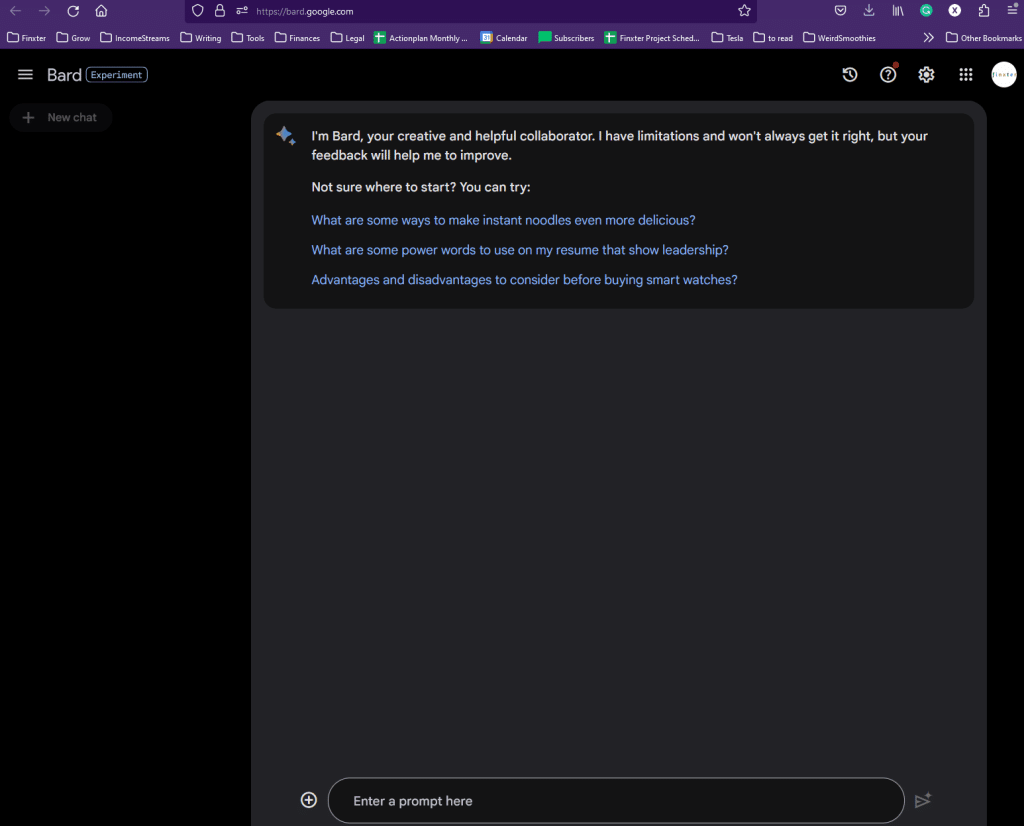Open the library bookmarks shelf icon
1024x826 pixels.
(898, 10)
